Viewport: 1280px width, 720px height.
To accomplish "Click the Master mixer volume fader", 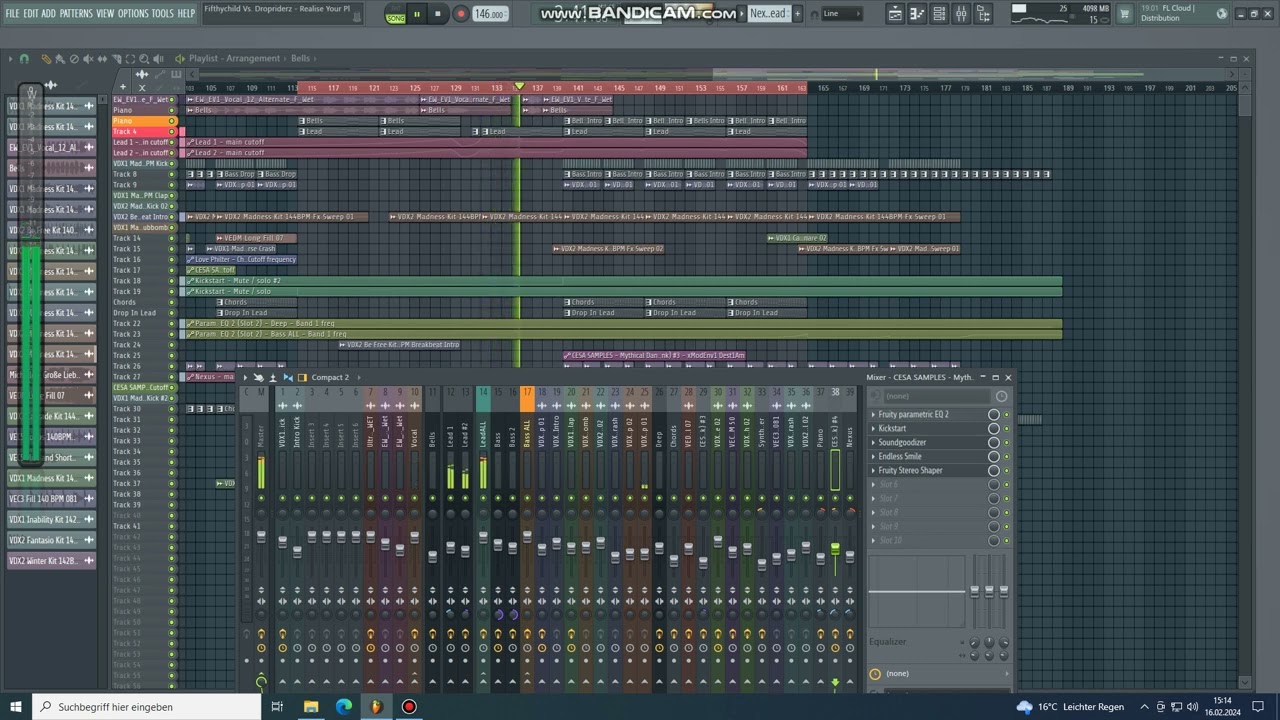I will 261,537.
